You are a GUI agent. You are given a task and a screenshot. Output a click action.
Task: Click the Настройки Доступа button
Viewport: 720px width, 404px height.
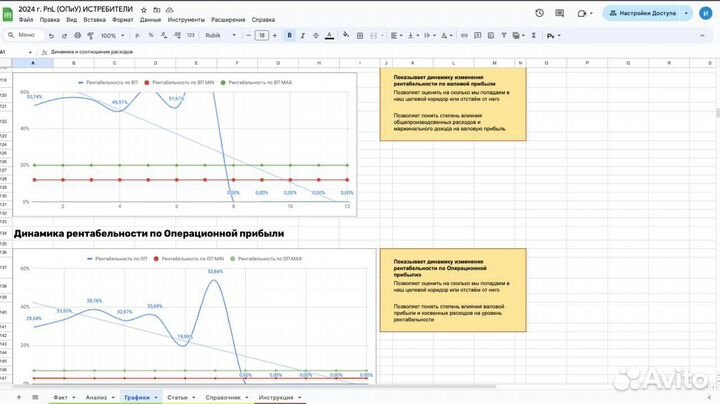(x=647, y=13)
